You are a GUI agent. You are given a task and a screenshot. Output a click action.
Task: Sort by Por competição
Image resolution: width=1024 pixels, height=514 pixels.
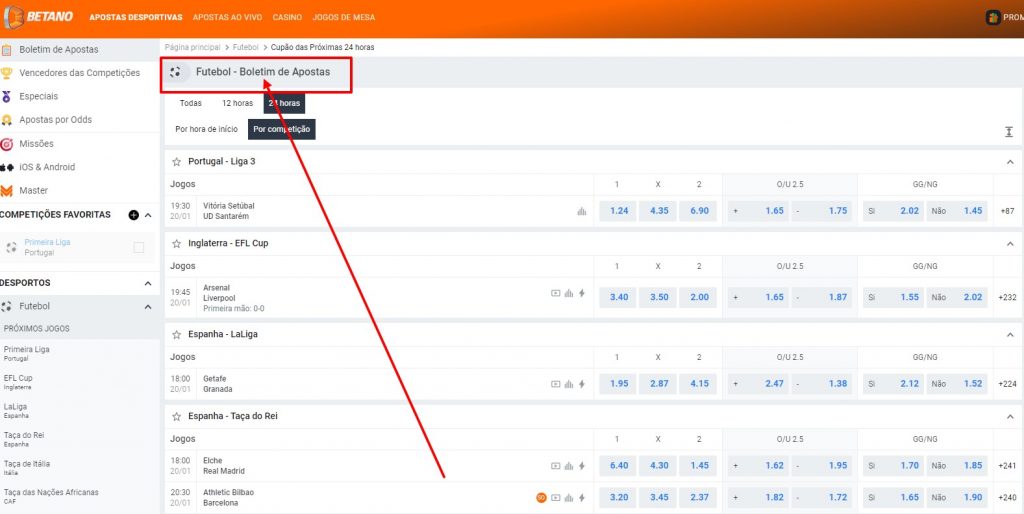click(x=281, y=129)
